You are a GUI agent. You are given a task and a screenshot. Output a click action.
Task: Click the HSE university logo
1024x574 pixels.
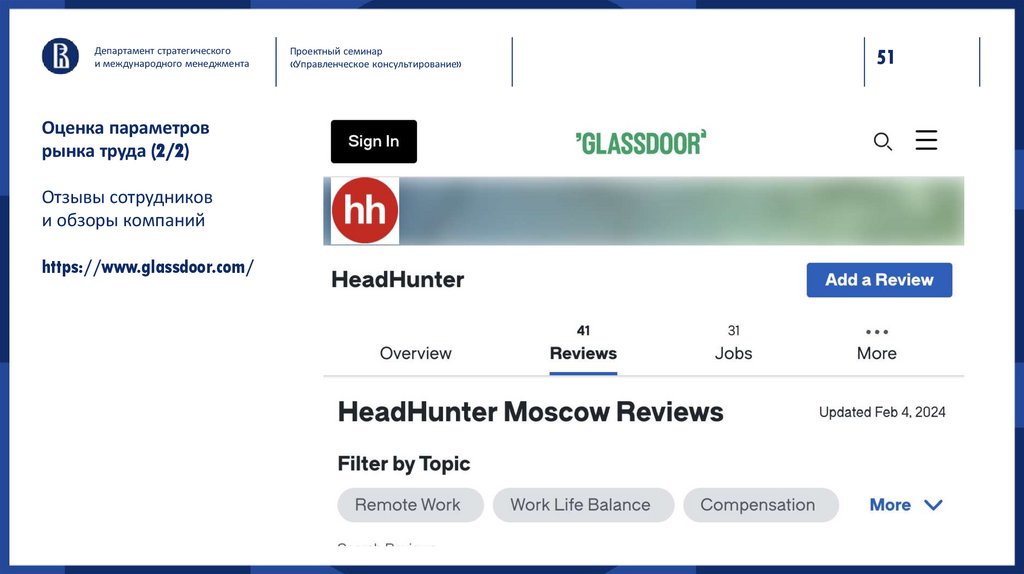pyautogui.click(x=60, y=56)
